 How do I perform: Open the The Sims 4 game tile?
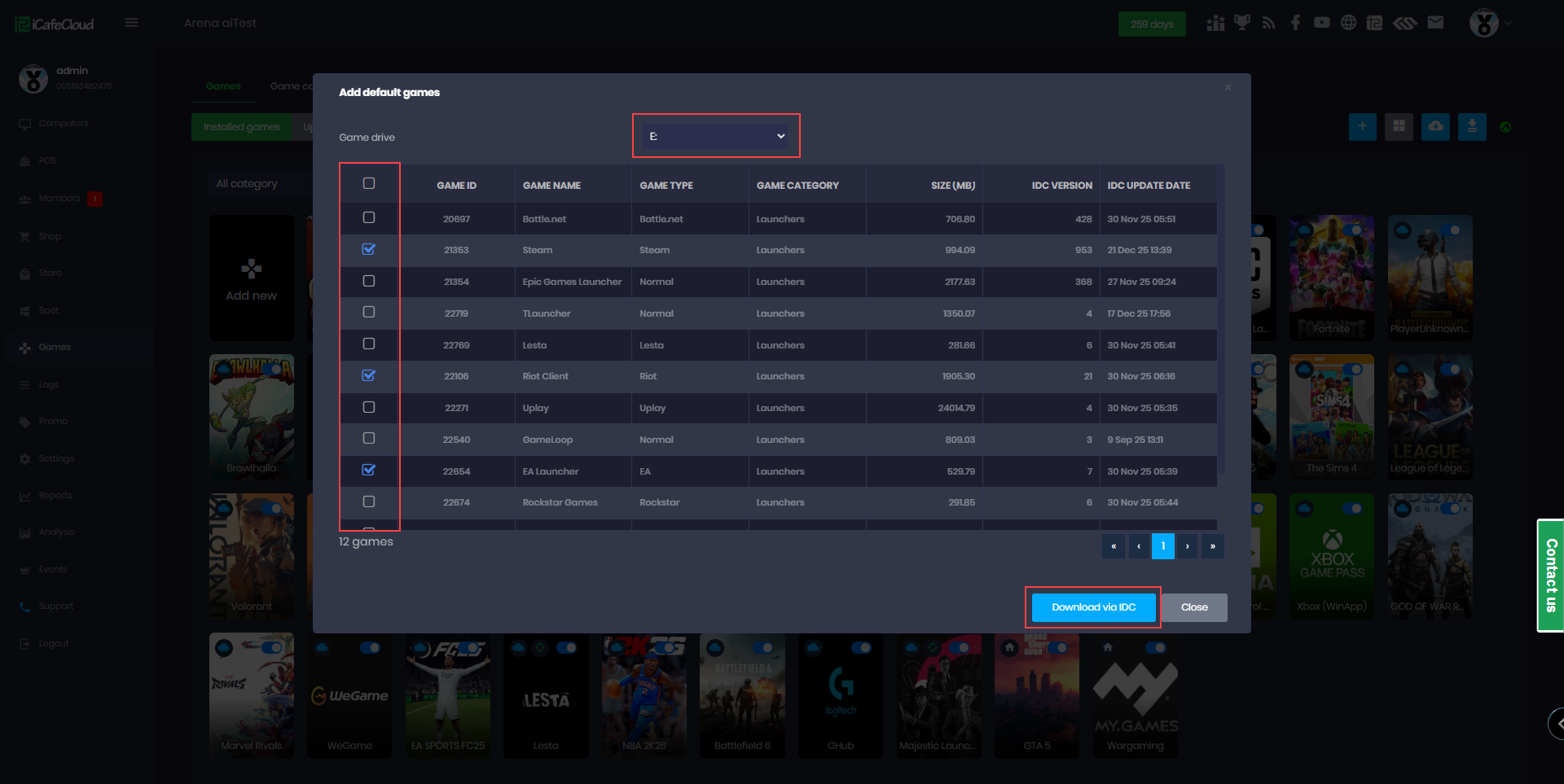click(1332, 417)
